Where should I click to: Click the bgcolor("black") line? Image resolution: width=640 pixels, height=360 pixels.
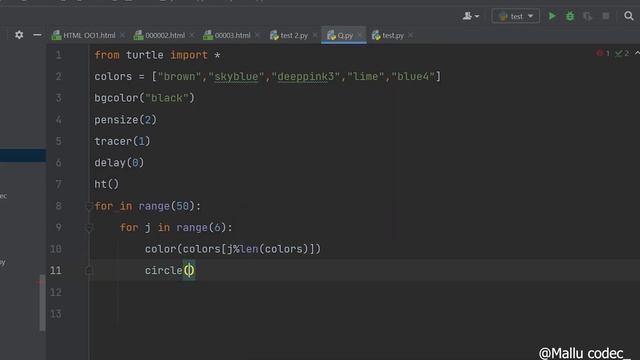[x=144, y=98]
